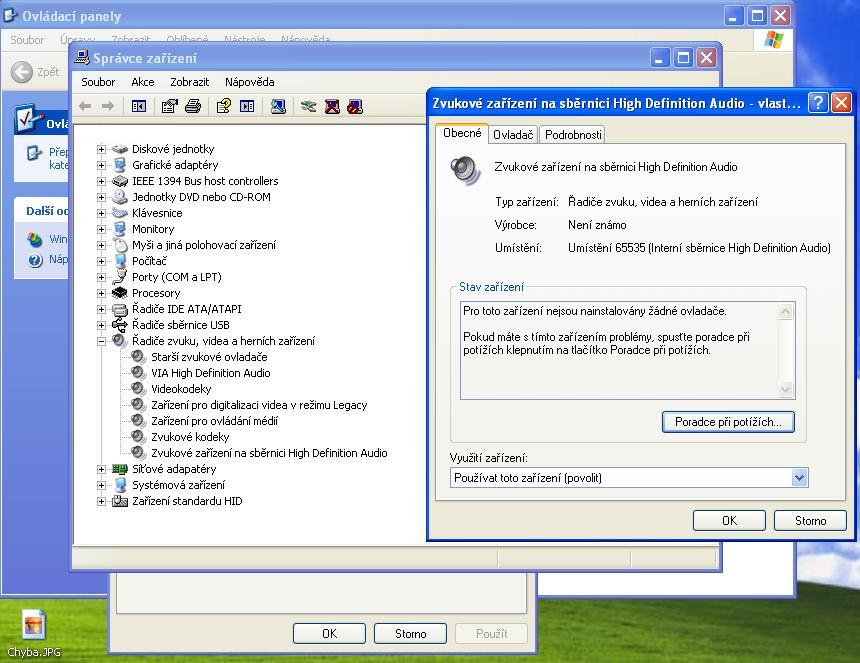Click the Uninstall device toolbar icon

332,106
